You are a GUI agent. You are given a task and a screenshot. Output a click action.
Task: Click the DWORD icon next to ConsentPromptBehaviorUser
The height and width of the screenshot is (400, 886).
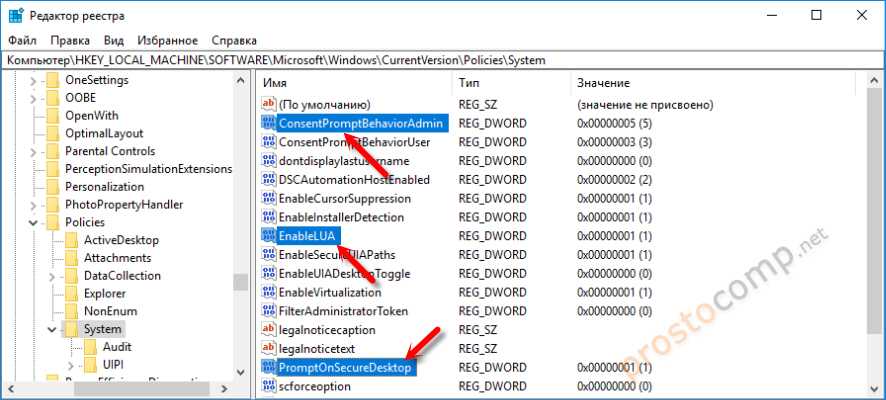tap(268, 142)
